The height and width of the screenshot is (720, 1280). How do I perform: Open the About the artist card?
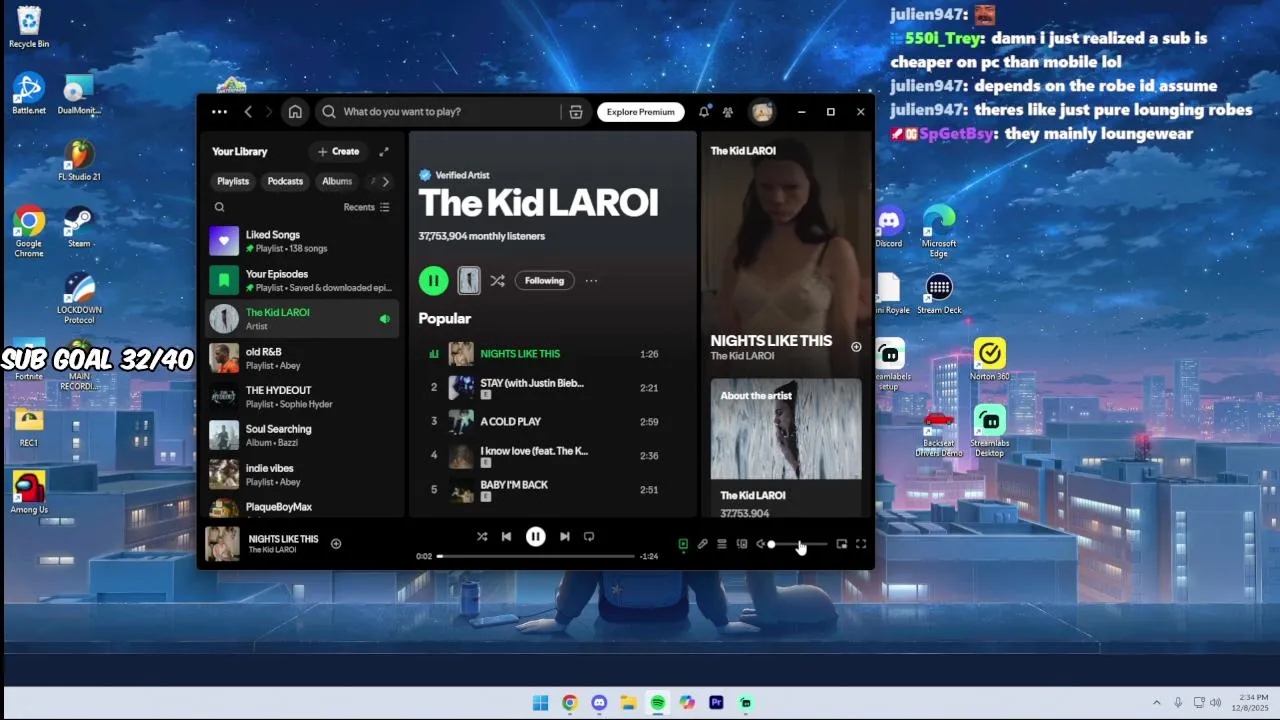pyautogui.click(x=786, y=450)
